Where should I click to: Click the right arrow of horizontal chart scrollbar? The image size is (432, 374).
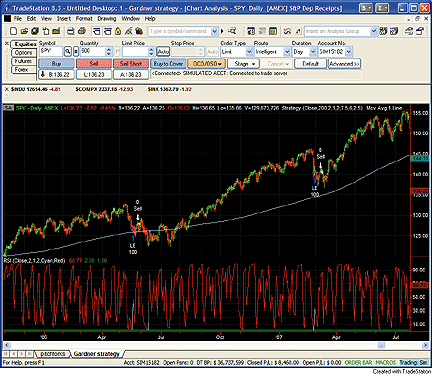pos(425,345)
